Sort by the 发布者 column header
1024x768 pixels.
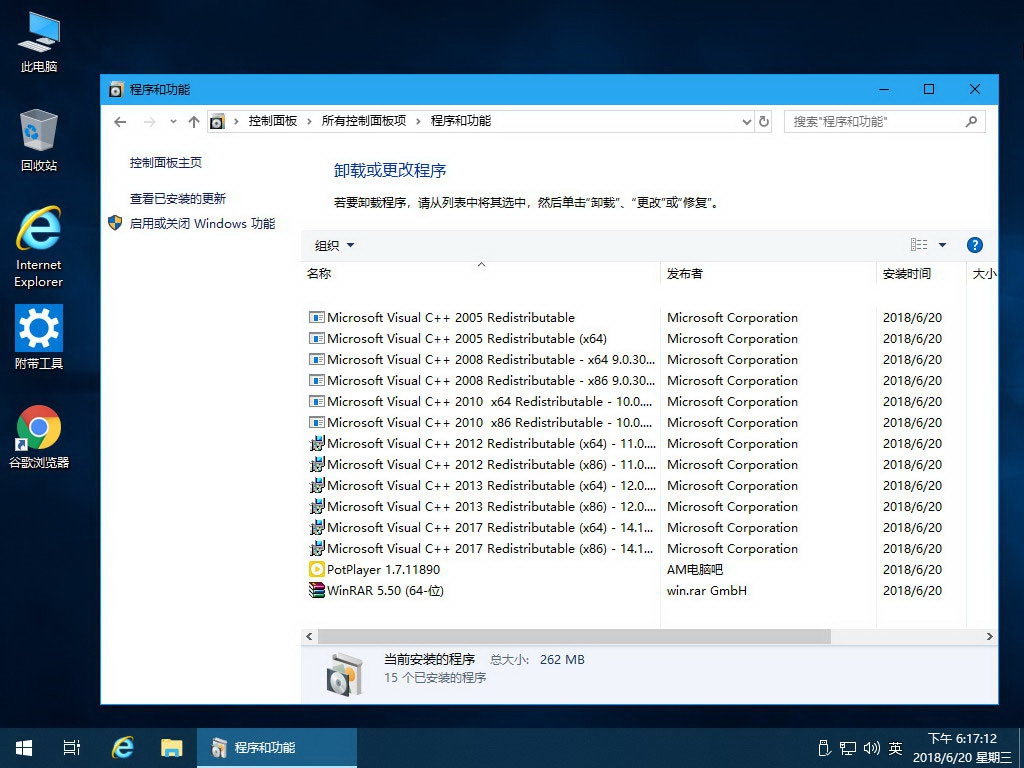tap(768, 274)
